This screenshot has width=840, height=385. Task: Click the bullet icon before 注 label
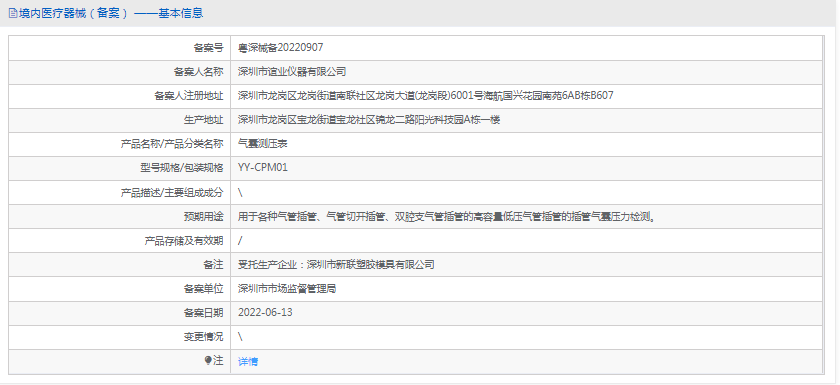click(x=208, y=360)
